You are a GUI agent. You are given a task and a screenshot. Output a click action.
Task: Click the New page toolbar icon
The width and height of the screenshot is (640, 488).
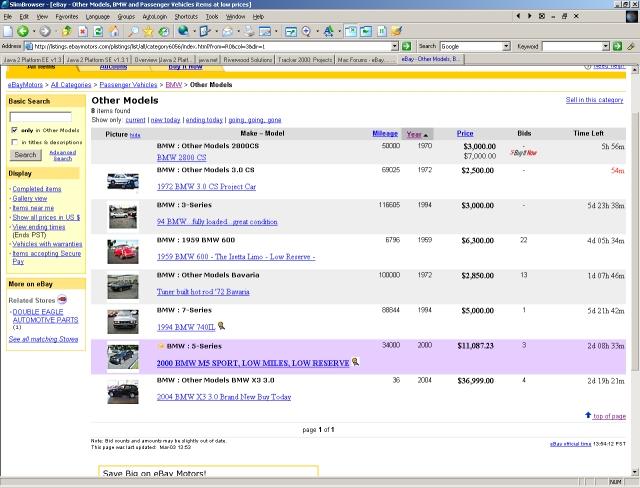point(8,31)
